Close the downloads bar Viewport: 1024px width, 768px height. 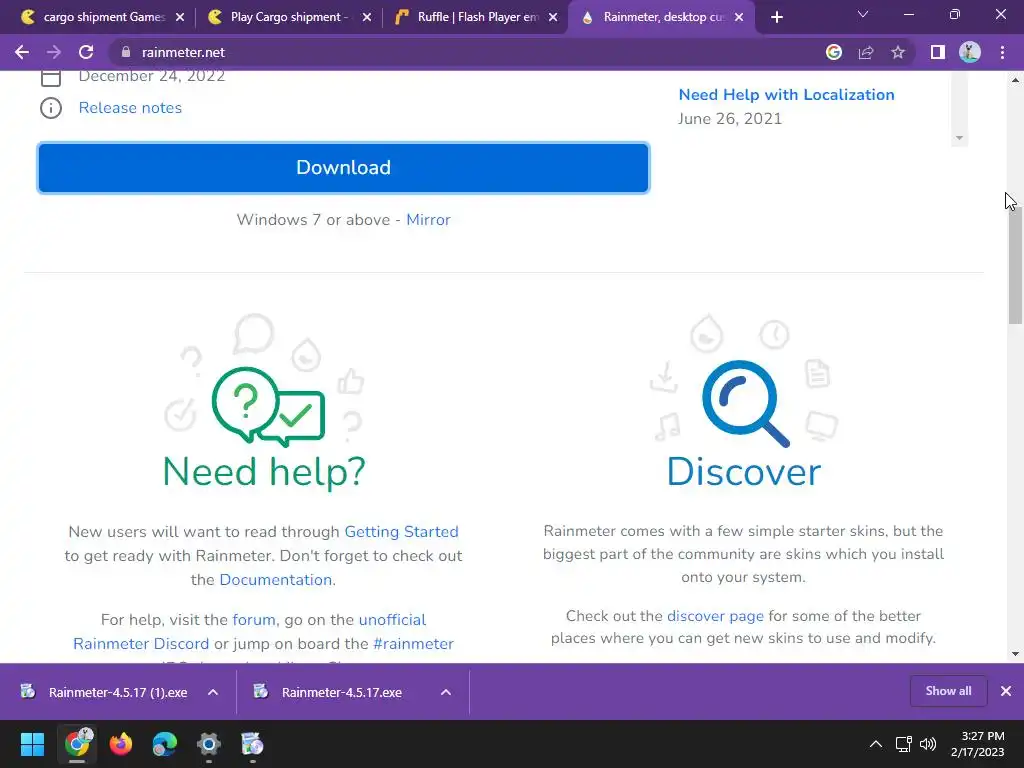(1006, 691)
